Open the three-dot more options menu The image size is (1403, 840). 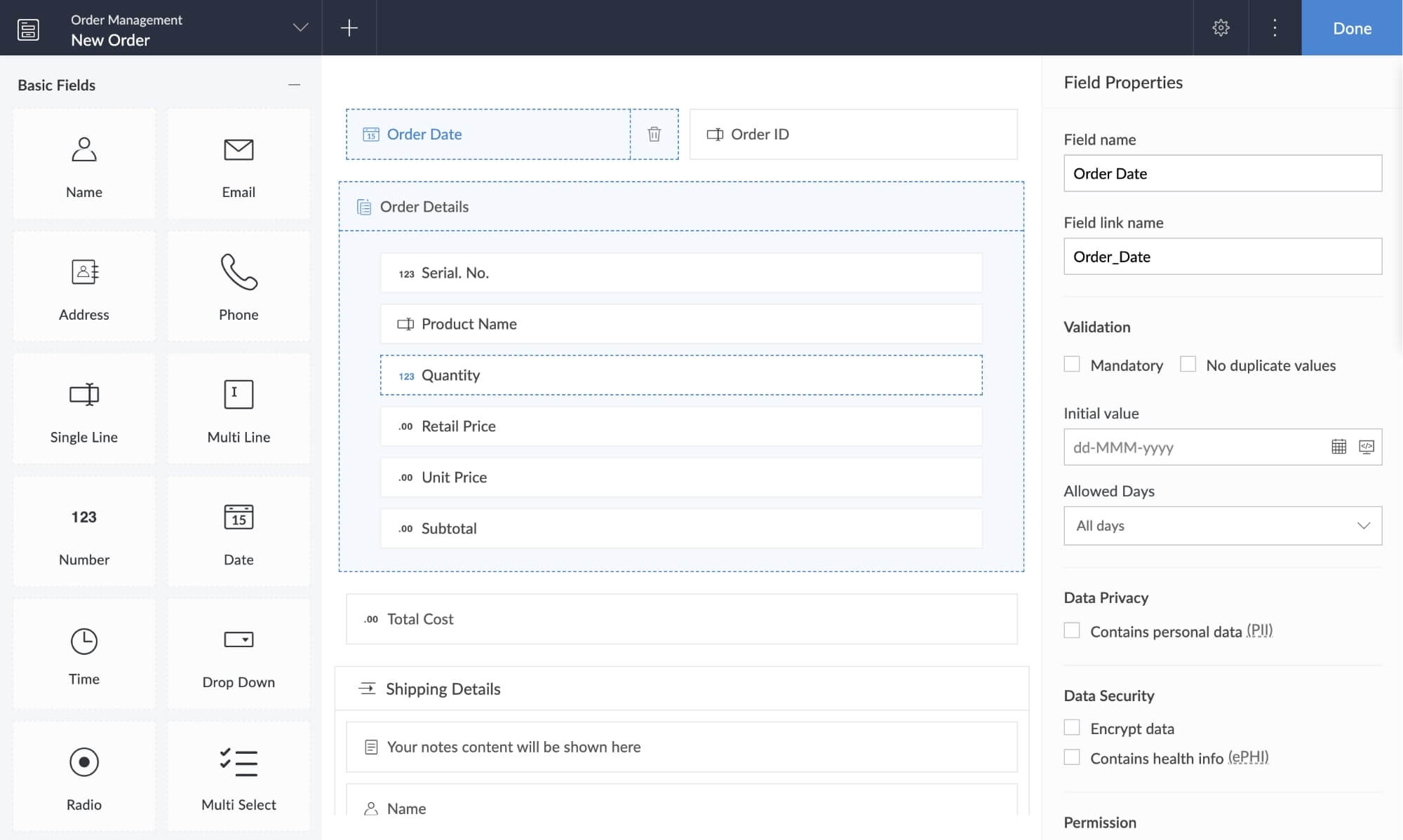click(1275, 28)
